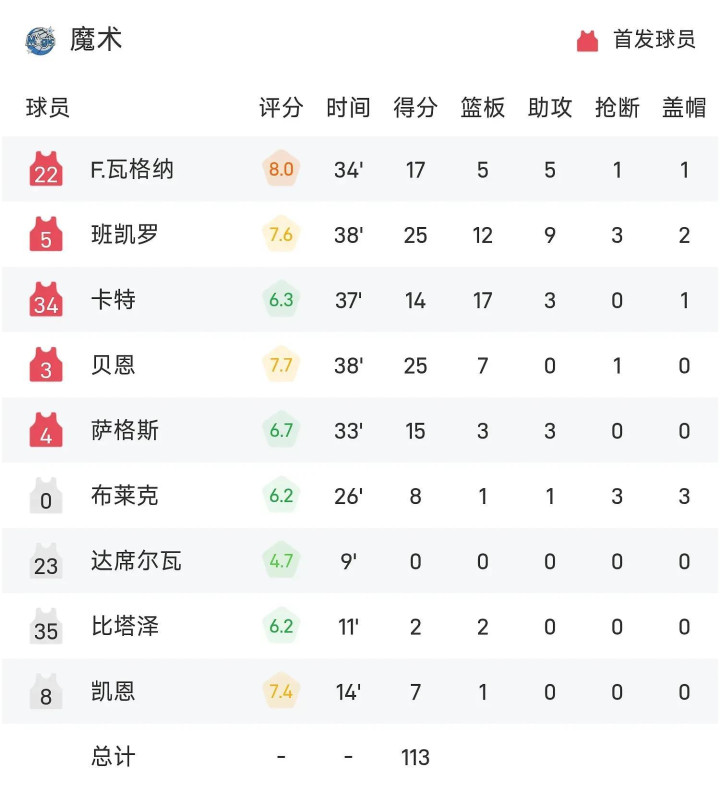Click the 首发球员 legend label

[654, 40]
